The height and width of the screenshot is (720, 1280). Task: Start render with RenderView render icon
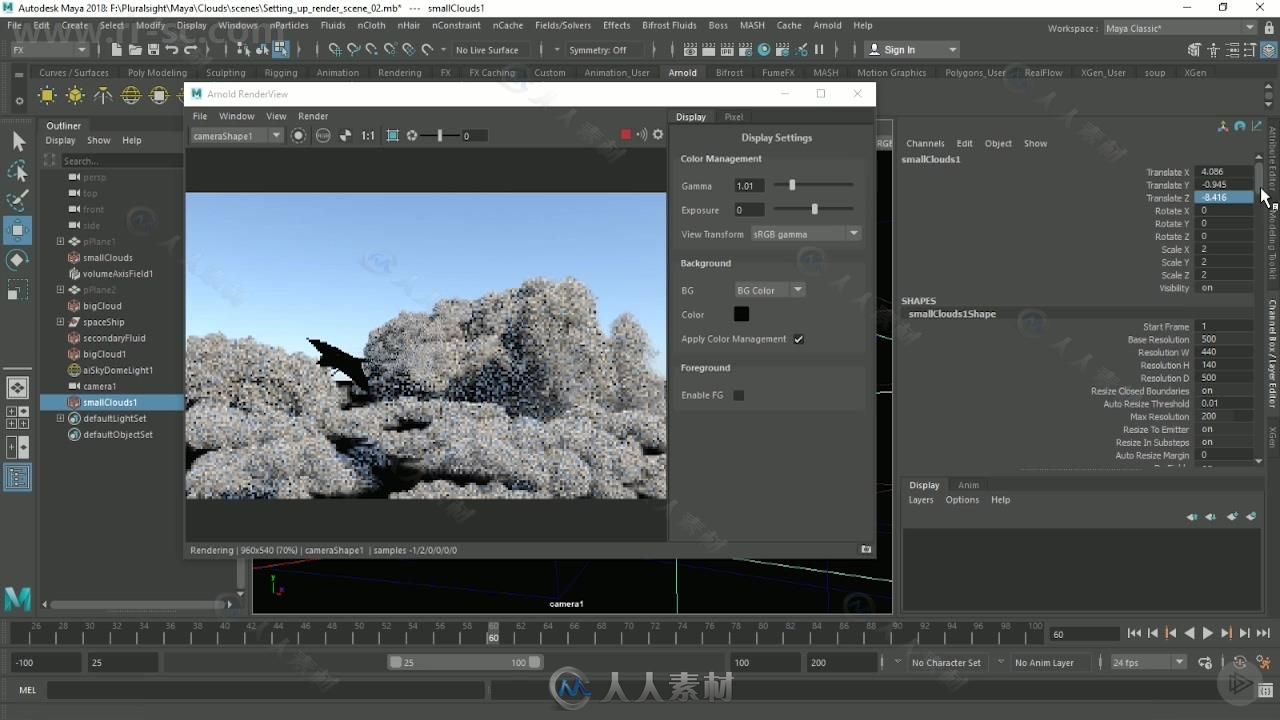point(298,135)
